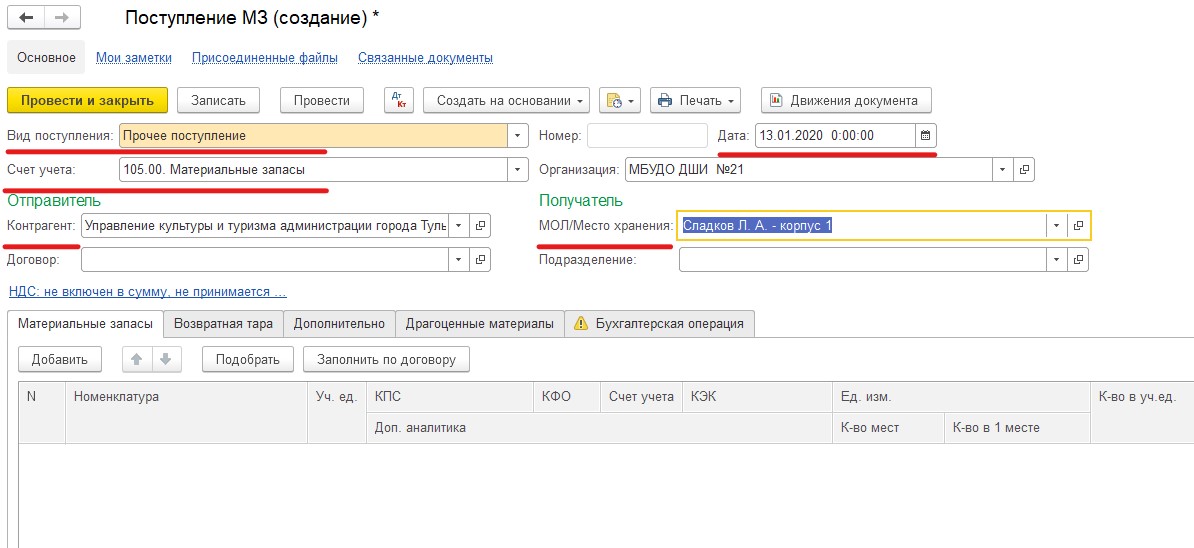This screenshot has width=1194, height=548.
Task: Open the Присоединенные файлы link
Action: tap(264, 58)
